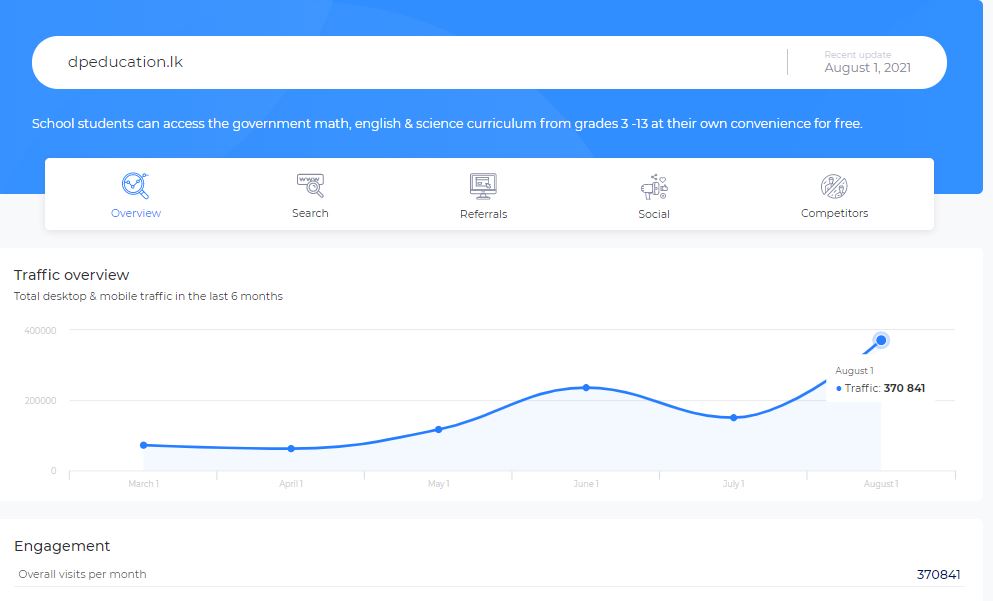Screen dimensions: 993x601
Task: Click the May 1 chart data point
Action: [438, 429]
